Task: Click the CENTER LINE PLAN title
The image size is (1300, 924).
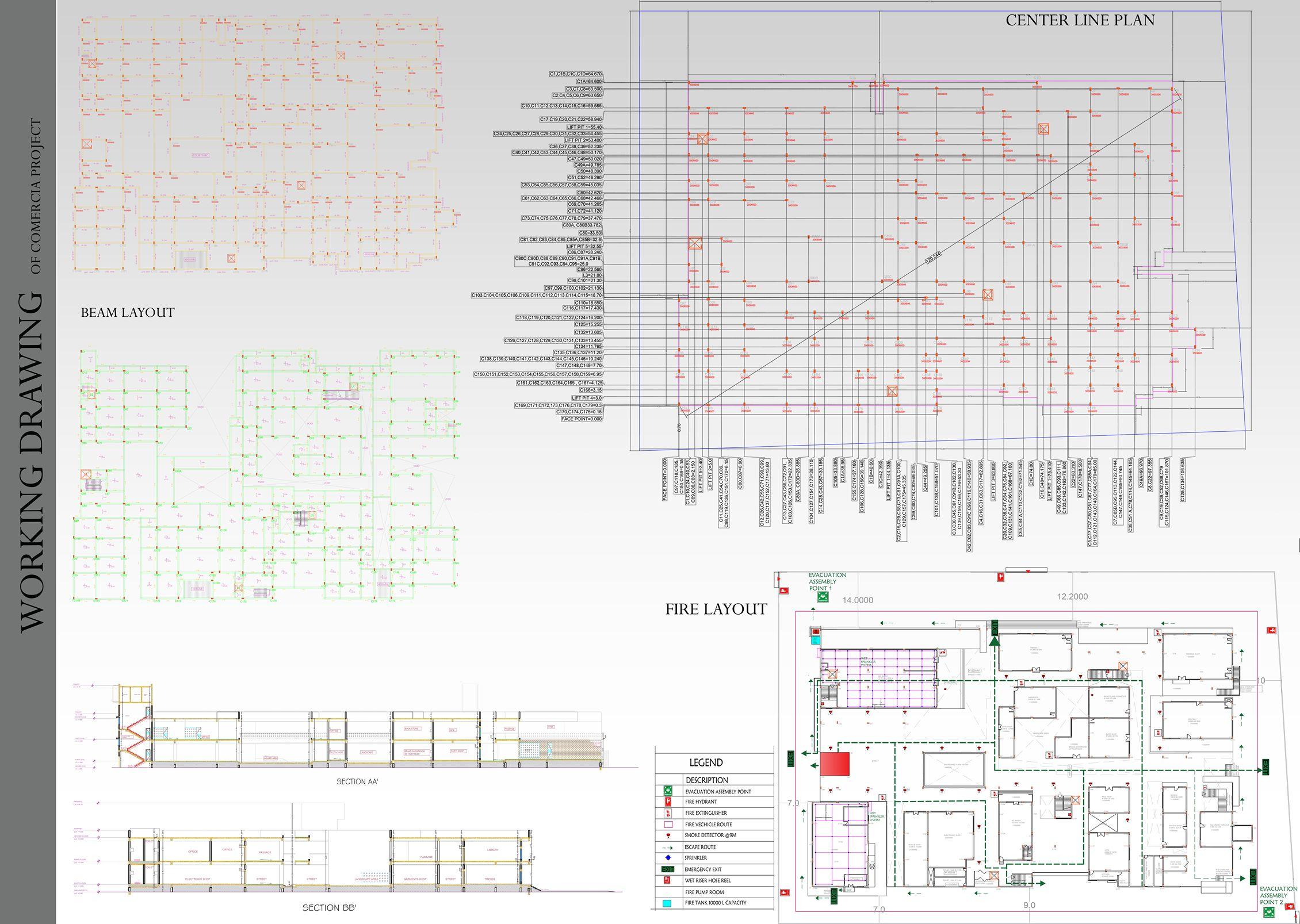Action: pyautogui.click(x=1080, y=21)
